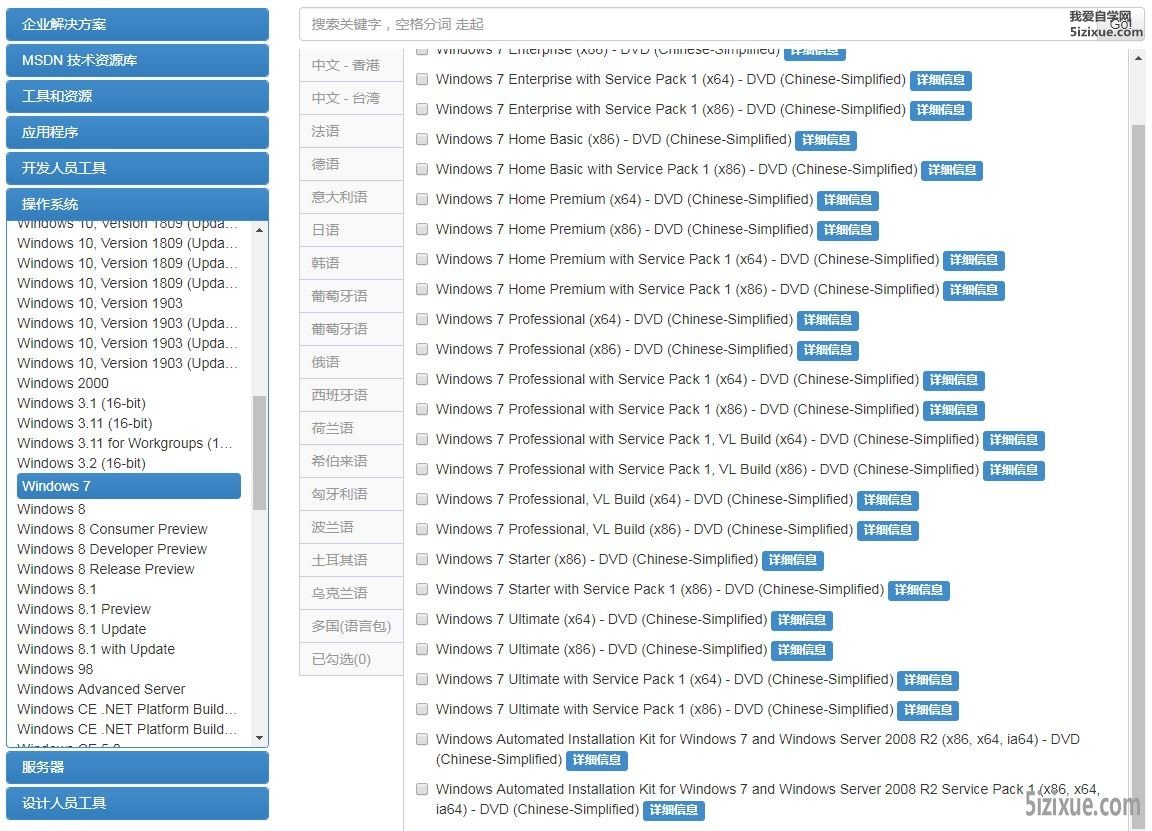
Task: Collapse the 操作系统 section
Action: (137, 204)
